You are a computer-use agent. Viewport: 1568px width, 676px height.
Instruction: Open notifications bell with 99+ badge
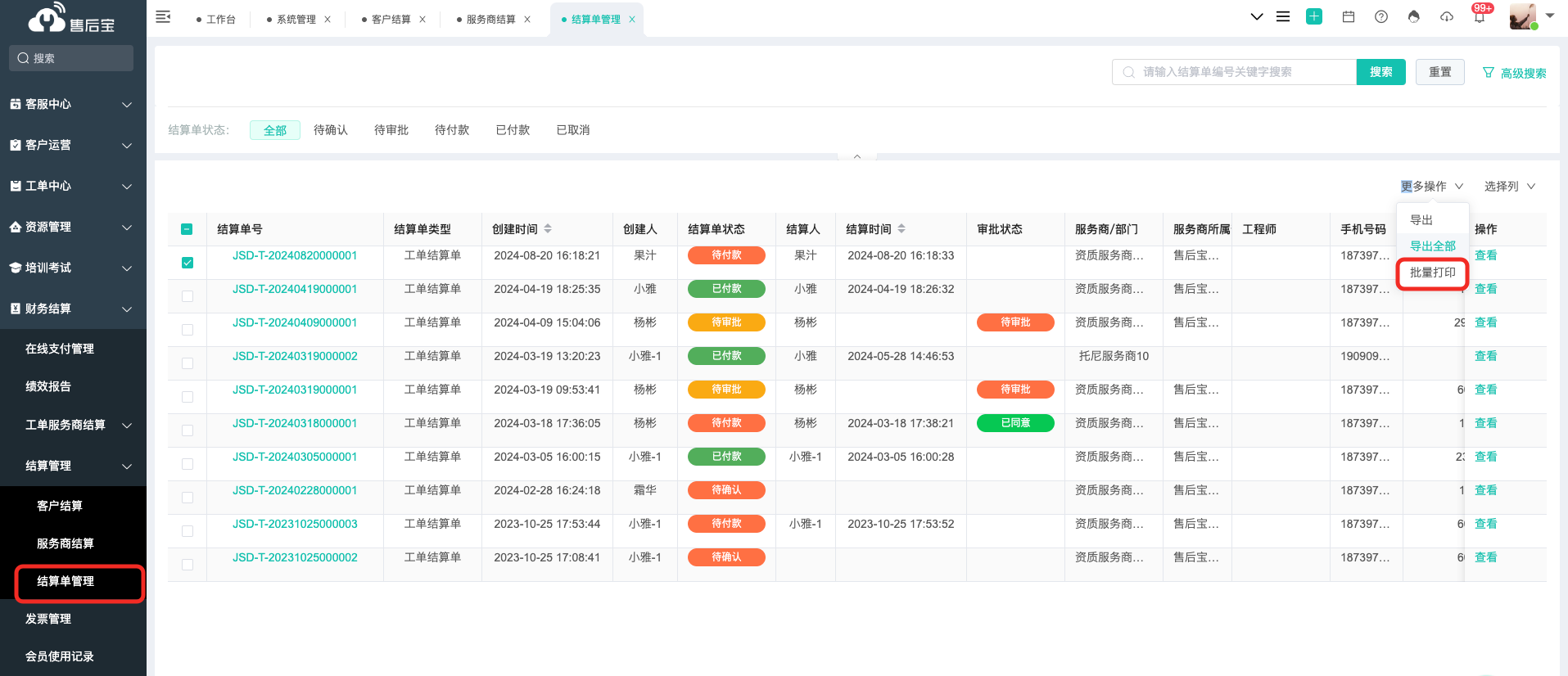click(x=1480, y=15)
